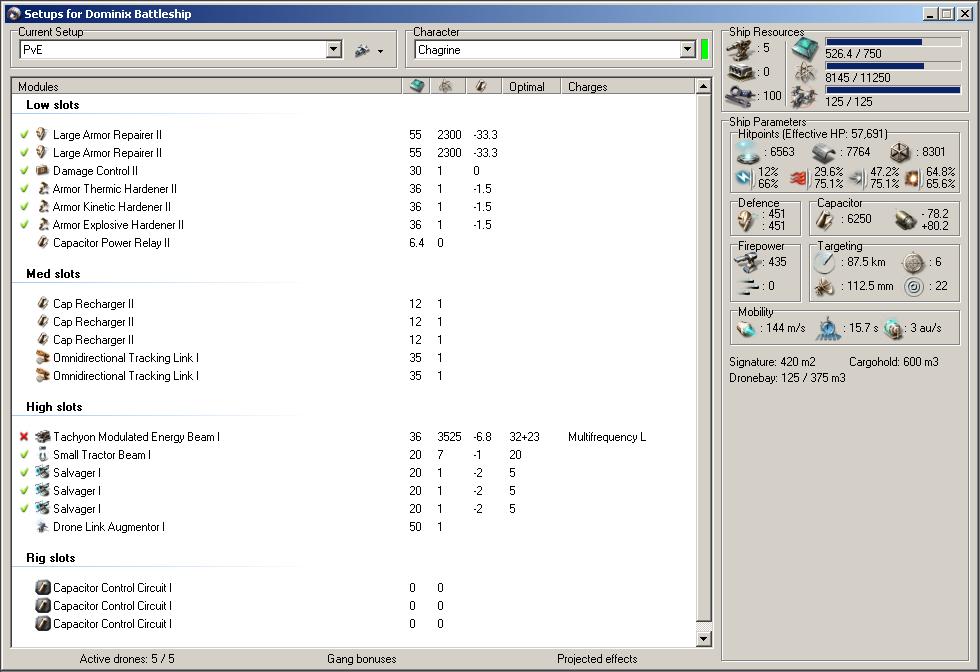980x672 pixels.
Task: Click the capacitor recharge icon near -78.2
Action: point(906,219)
